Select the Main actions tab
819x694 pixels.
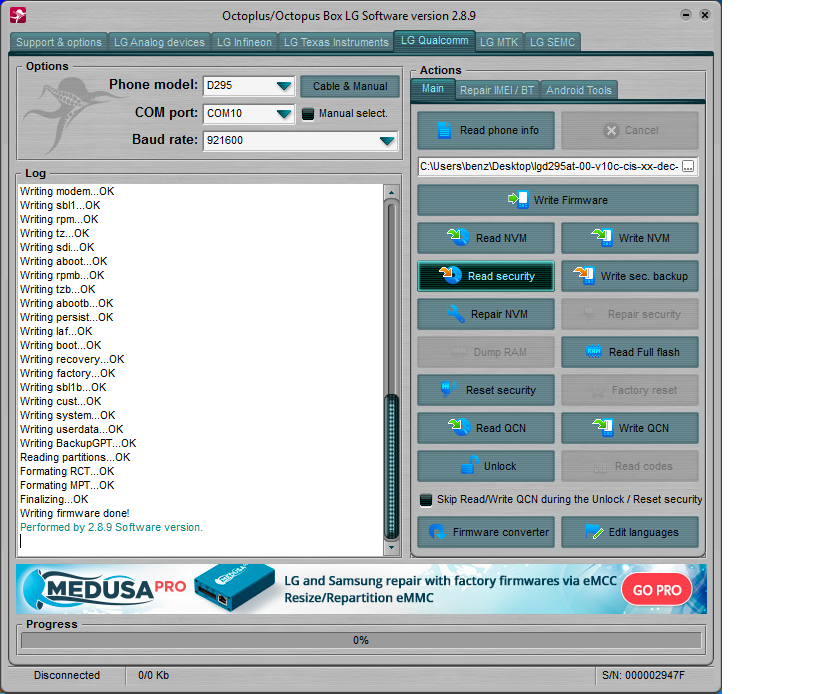pyautogui.click(x=432, y=89)
